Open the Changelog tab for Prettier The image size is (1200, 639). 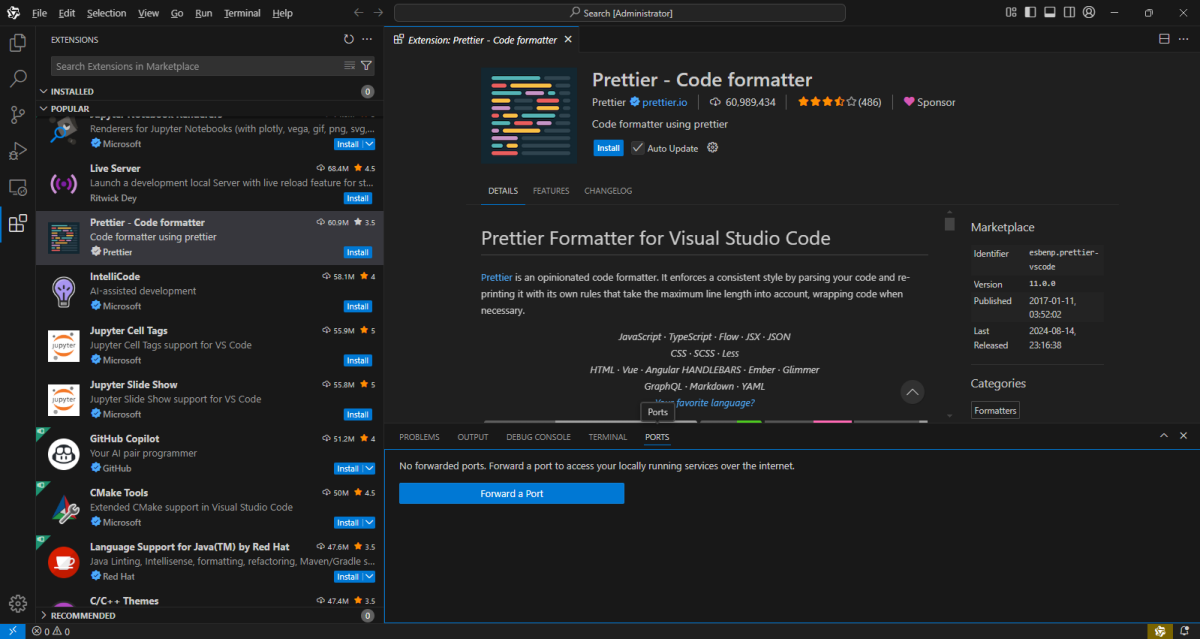(x=608, y=191)
